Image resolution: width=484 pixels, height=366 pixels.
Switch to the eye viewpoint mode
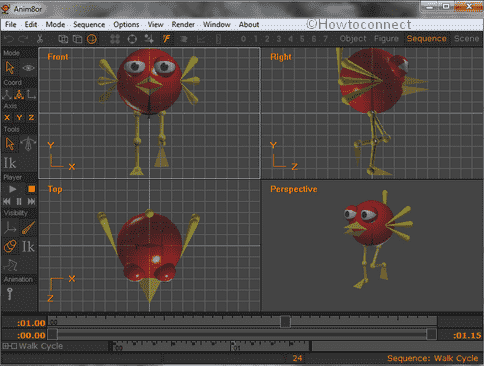point(28,68)
